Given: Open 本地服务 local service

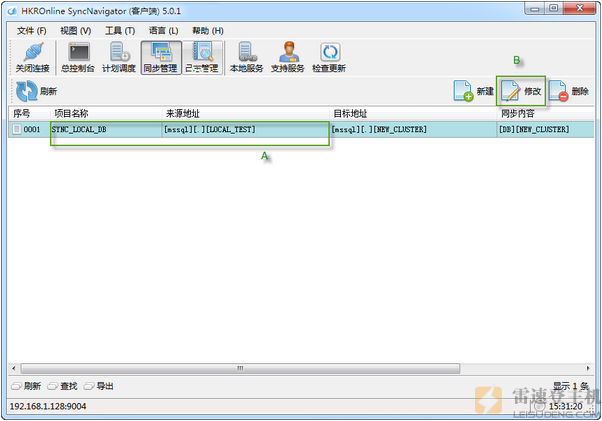Looking at the screenshot, I should 246,58.
